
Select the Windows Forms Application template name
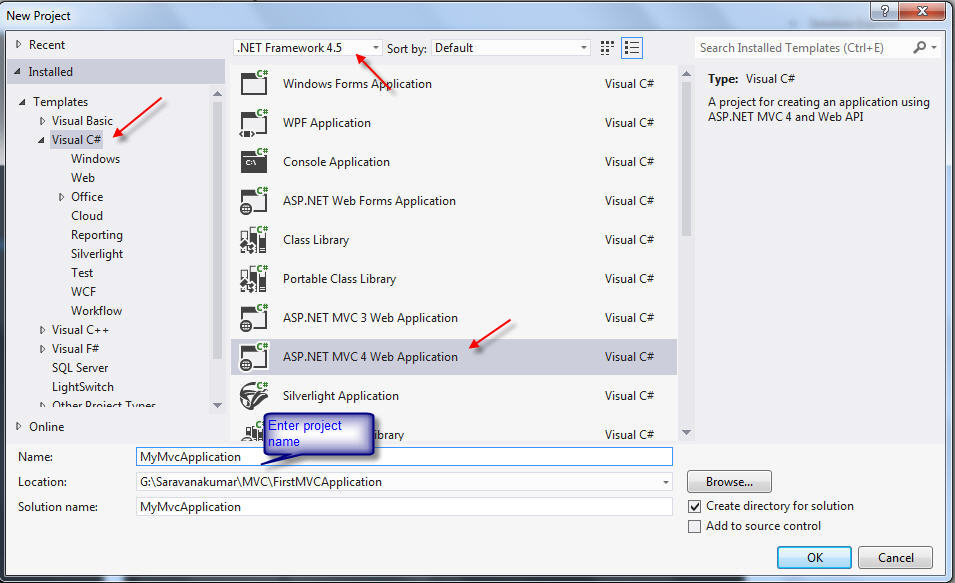click(357, 83)
